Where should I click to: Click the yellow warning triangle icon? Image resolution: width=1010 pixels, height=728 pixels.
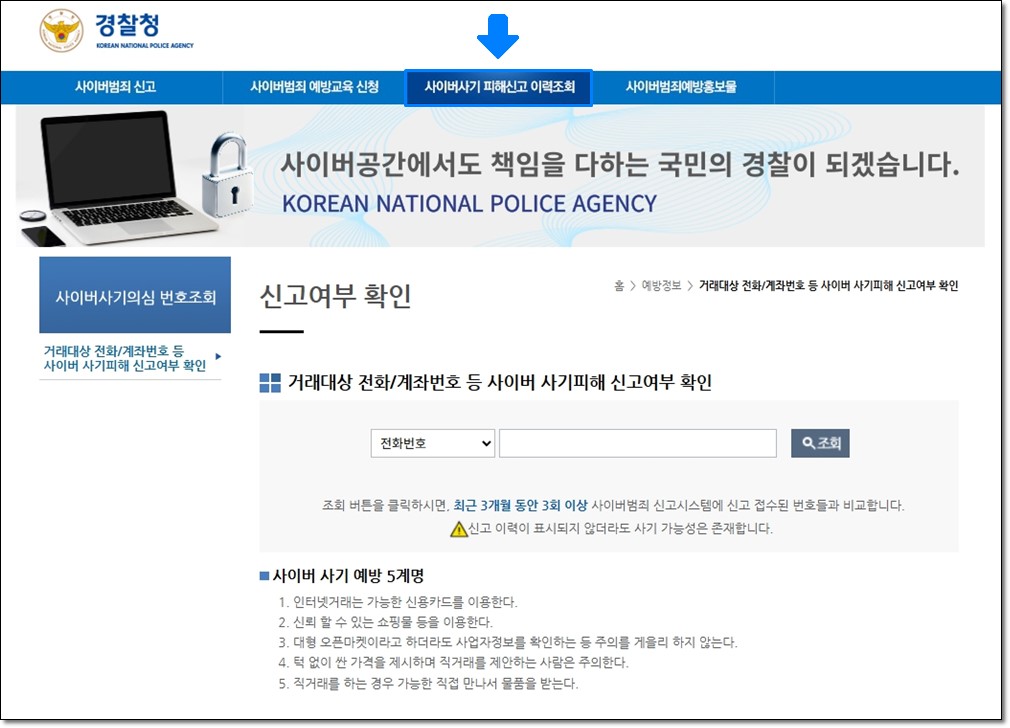click(x=458, y=529)
